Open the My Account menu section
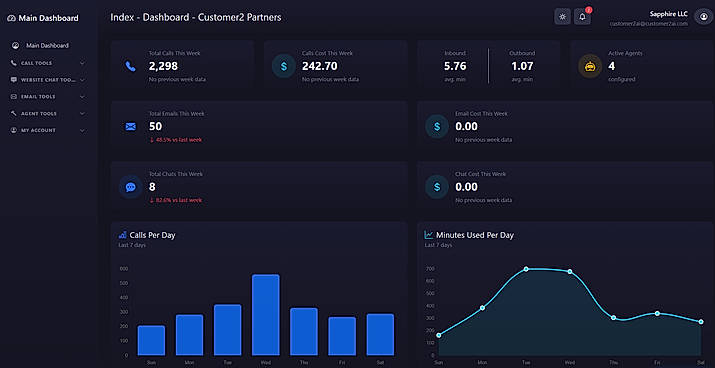715x368 pixels. pyautogui.click(x=47, y=130)
